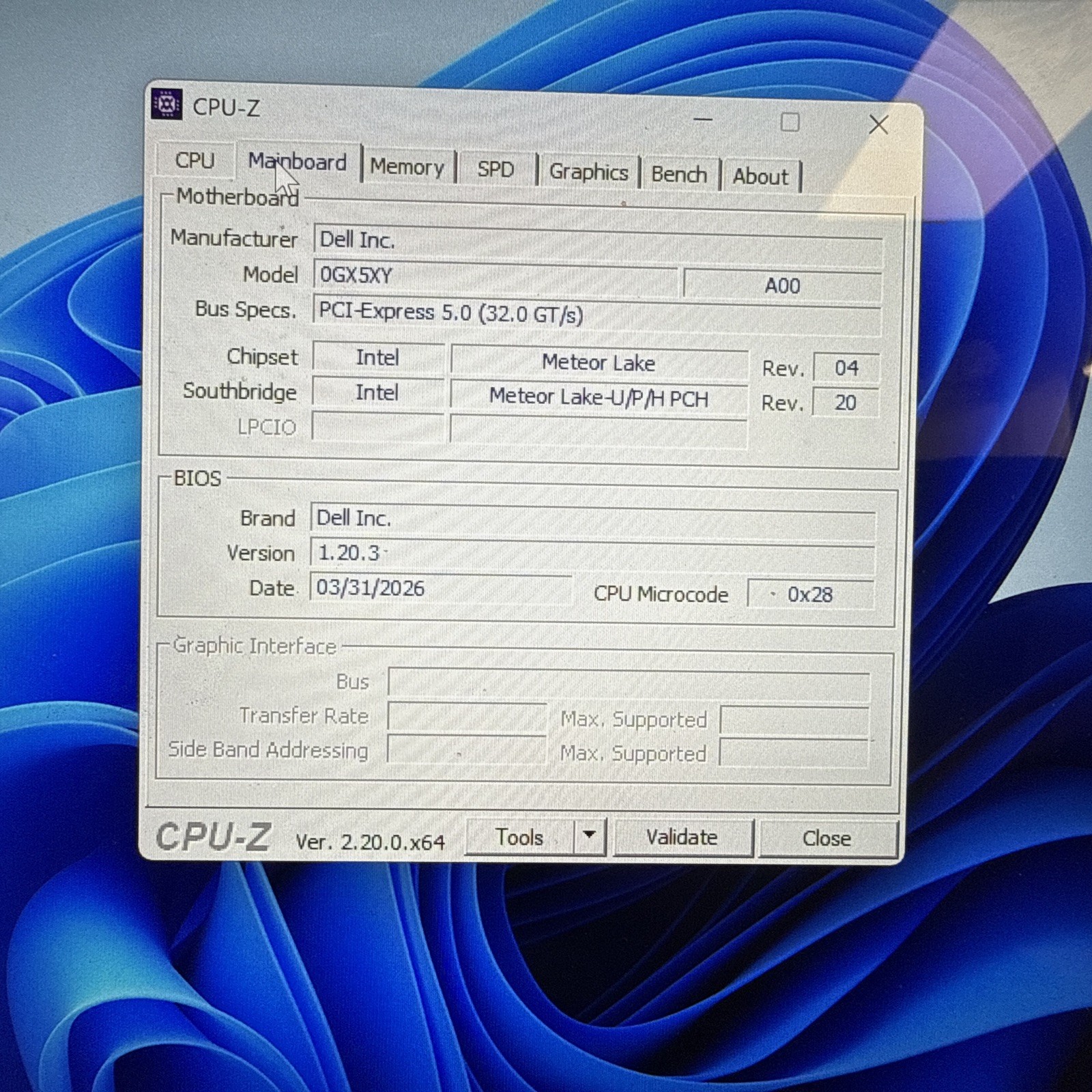Click the Chipset name Meteor Lake field
The image size is (1092, 1092).
pyautogui.click(x=599, y=362)
